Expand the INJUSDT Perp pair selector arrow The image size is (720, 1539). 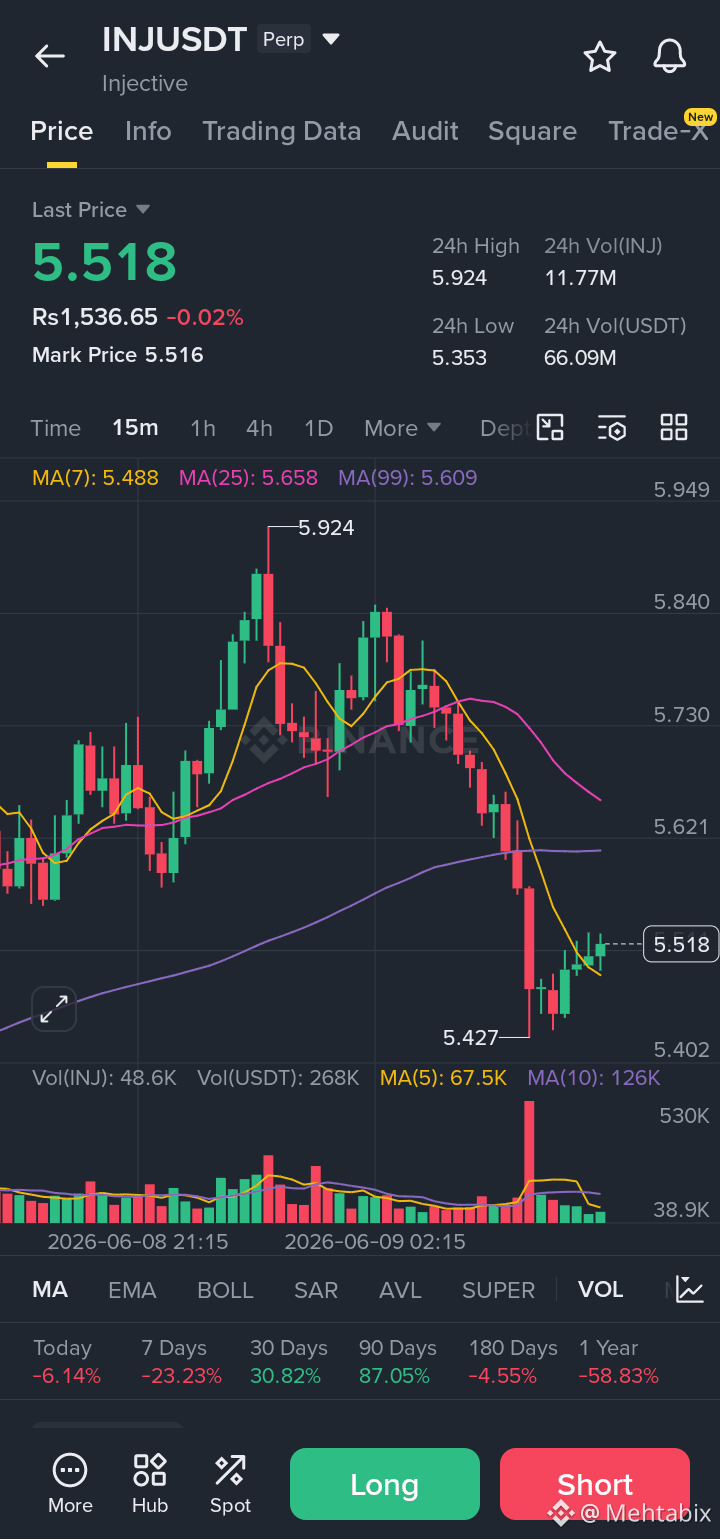[331, 40]
